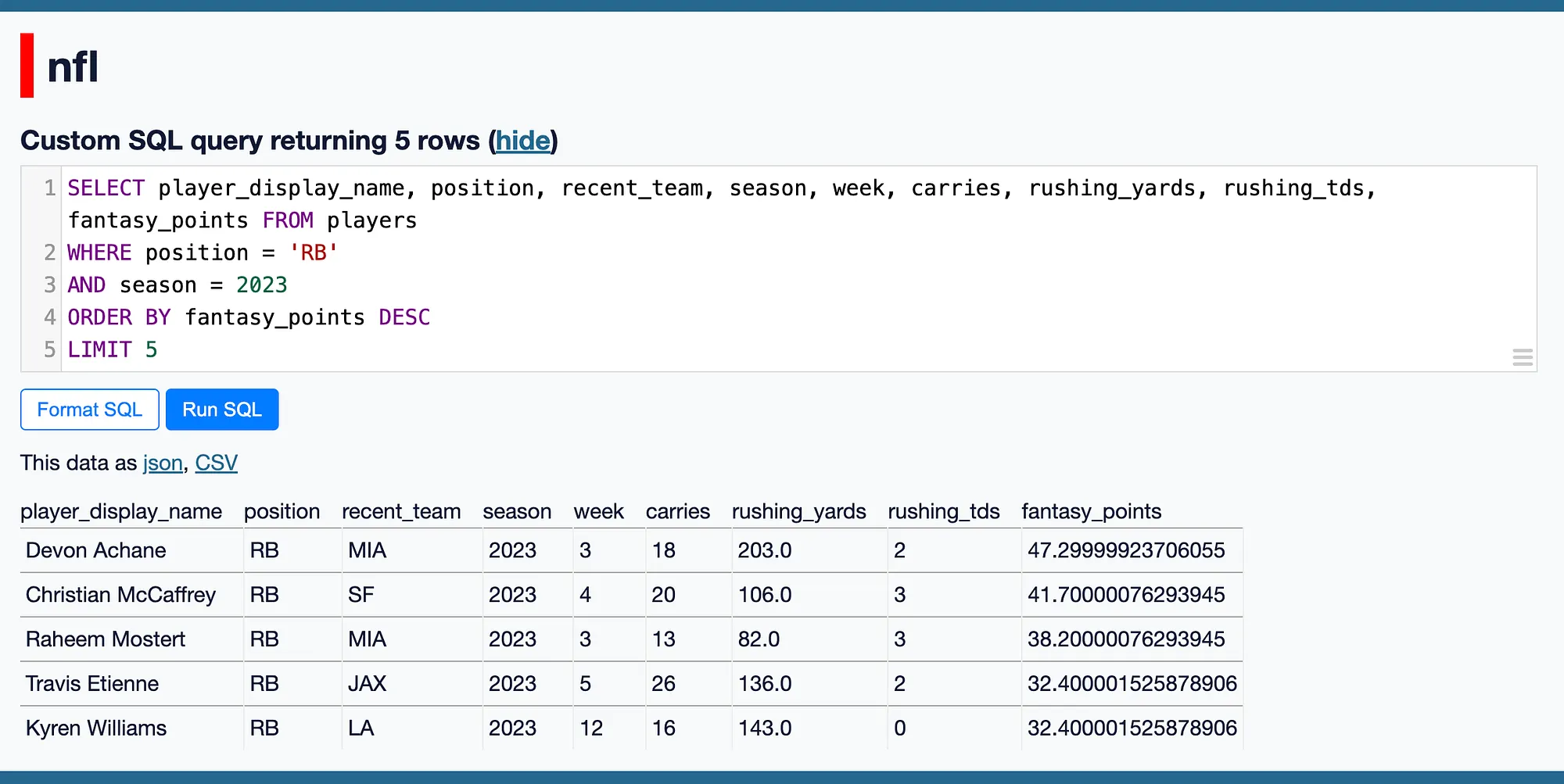Click line number 4 in editor gutter
Image resolution: width=1564 pixels, height=784 pixels.
click(x=49, y=317)
